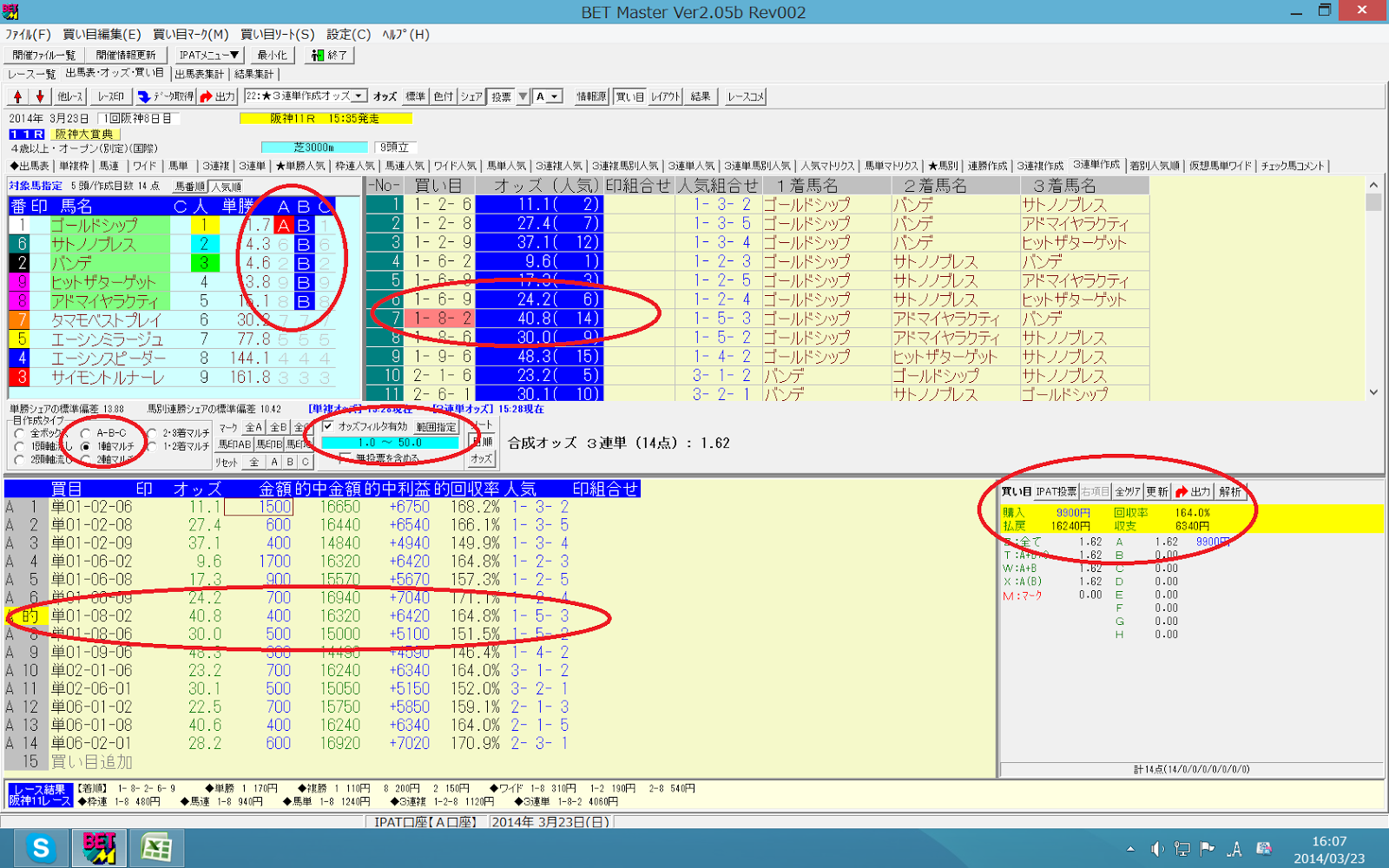Switch to 出馬表集計 tab
The height and width of the screenshot is (868, 1389).
(200, 74)
